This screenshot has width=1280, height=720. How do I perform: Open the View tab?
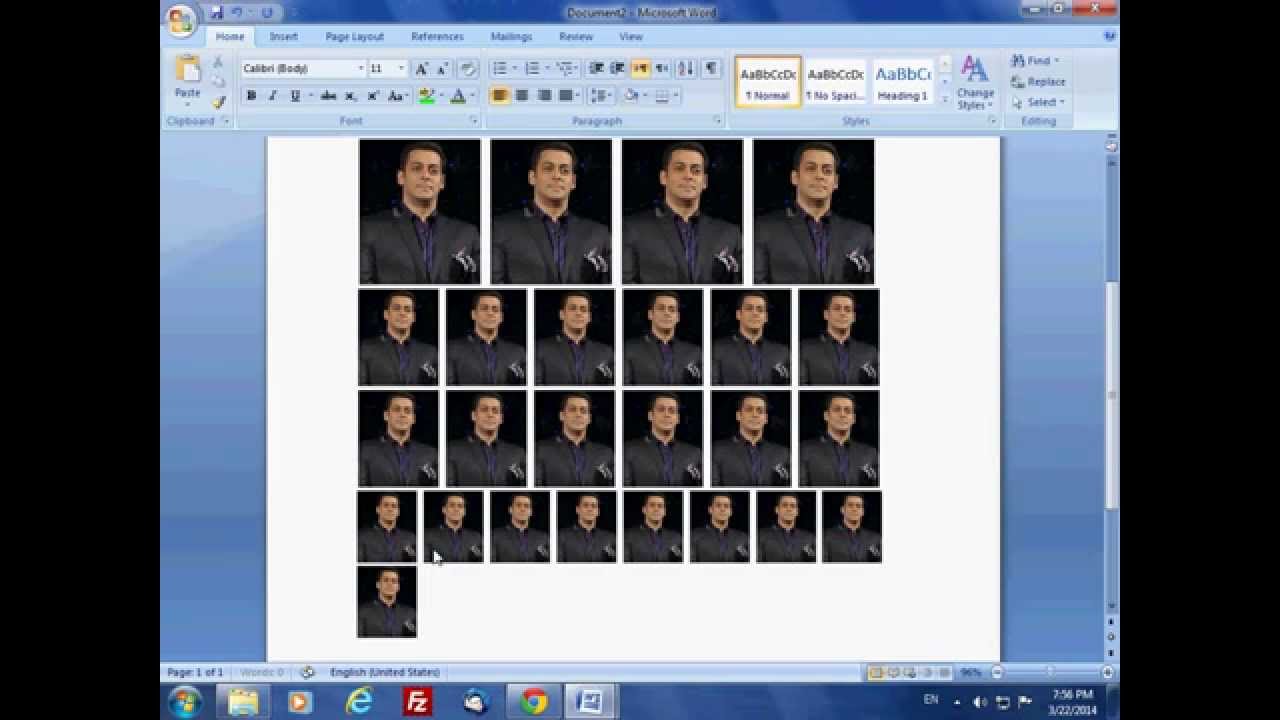[x=631, y=36]
